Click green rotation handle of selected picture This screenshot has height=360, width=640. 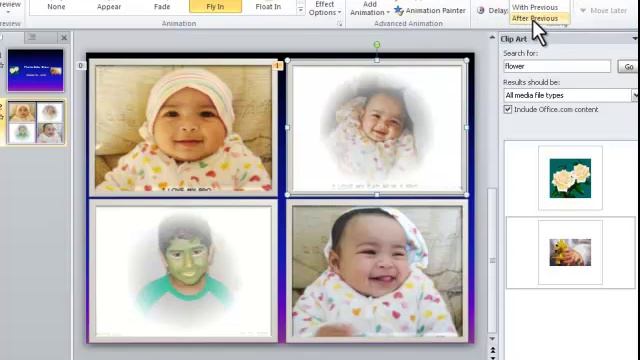click(377, 44)
